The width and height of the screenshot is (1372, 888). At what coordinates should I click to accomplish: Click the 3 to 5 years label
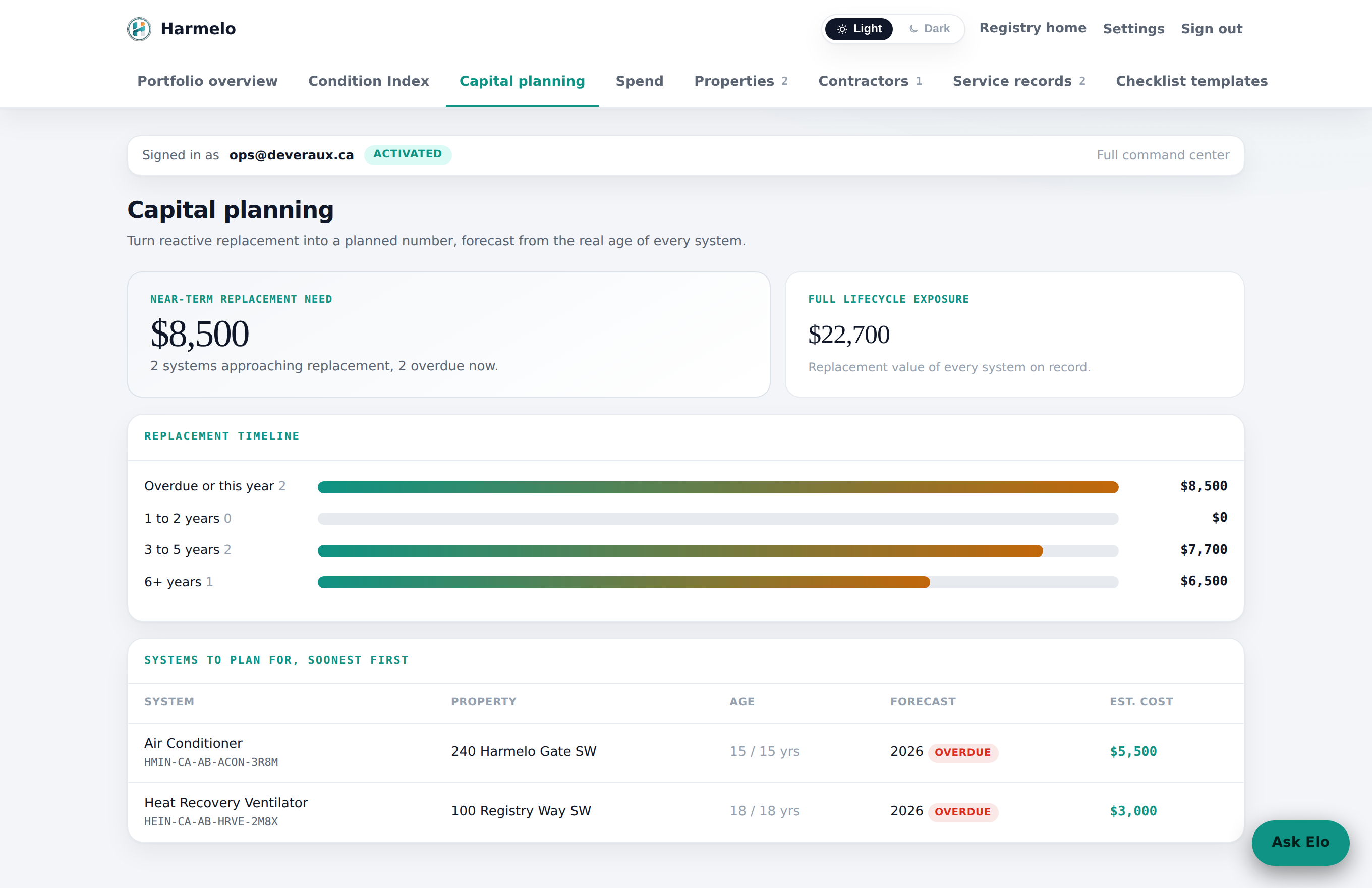pos(182,549)
